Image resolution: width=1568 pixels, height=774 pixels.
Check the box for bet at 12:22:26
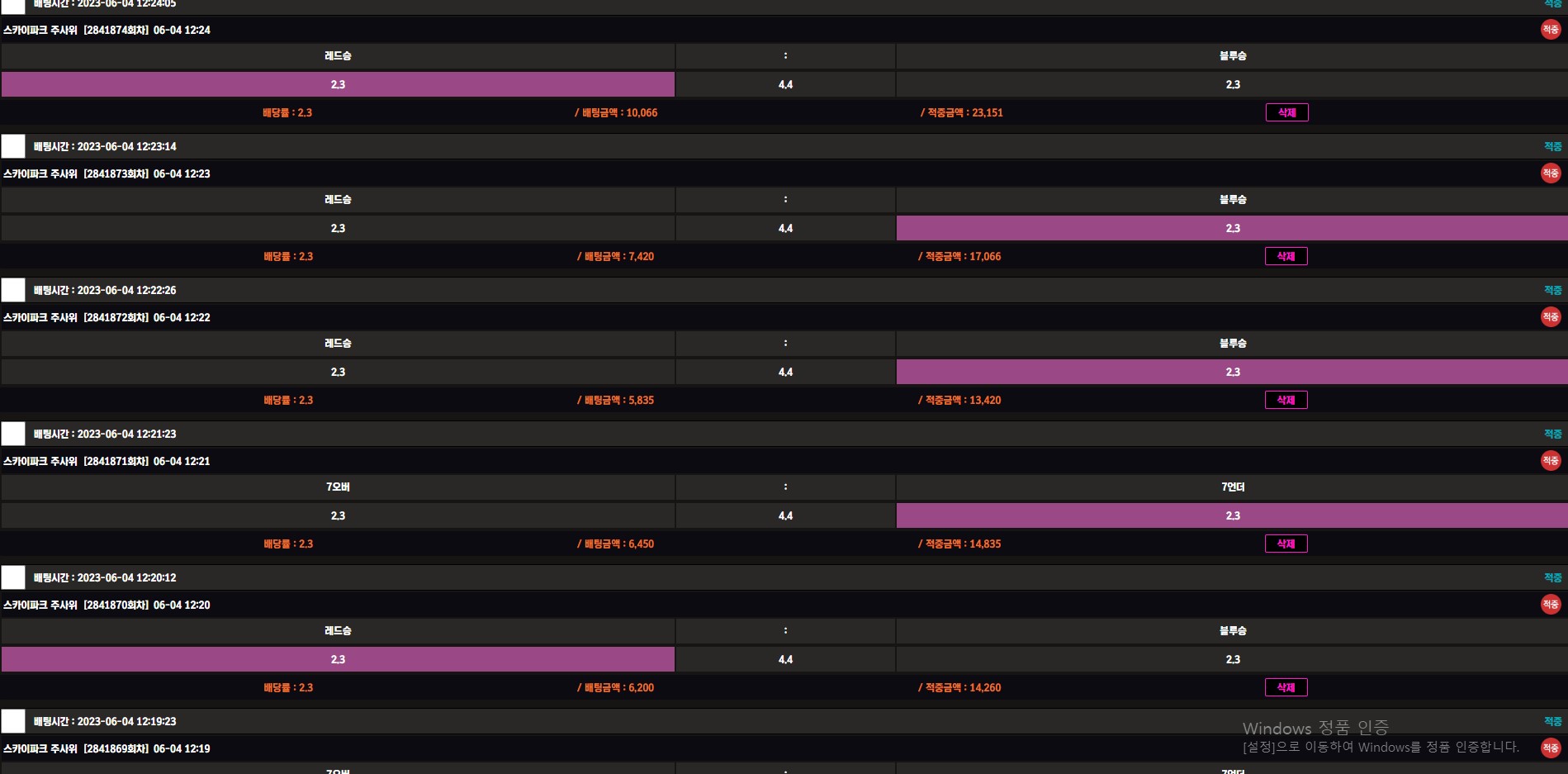click(13, 290)
